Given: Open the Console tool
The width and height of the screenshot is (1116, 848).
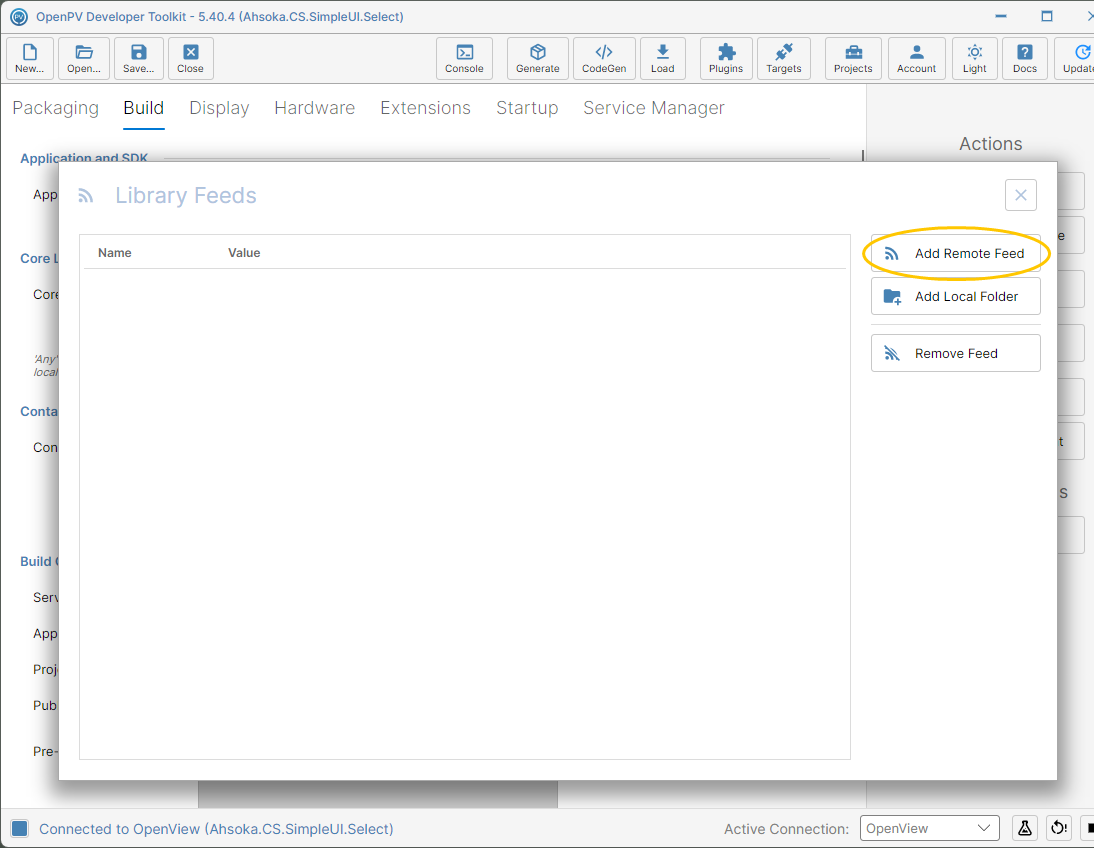Looking at the screenshot, I should pos(464,58).
